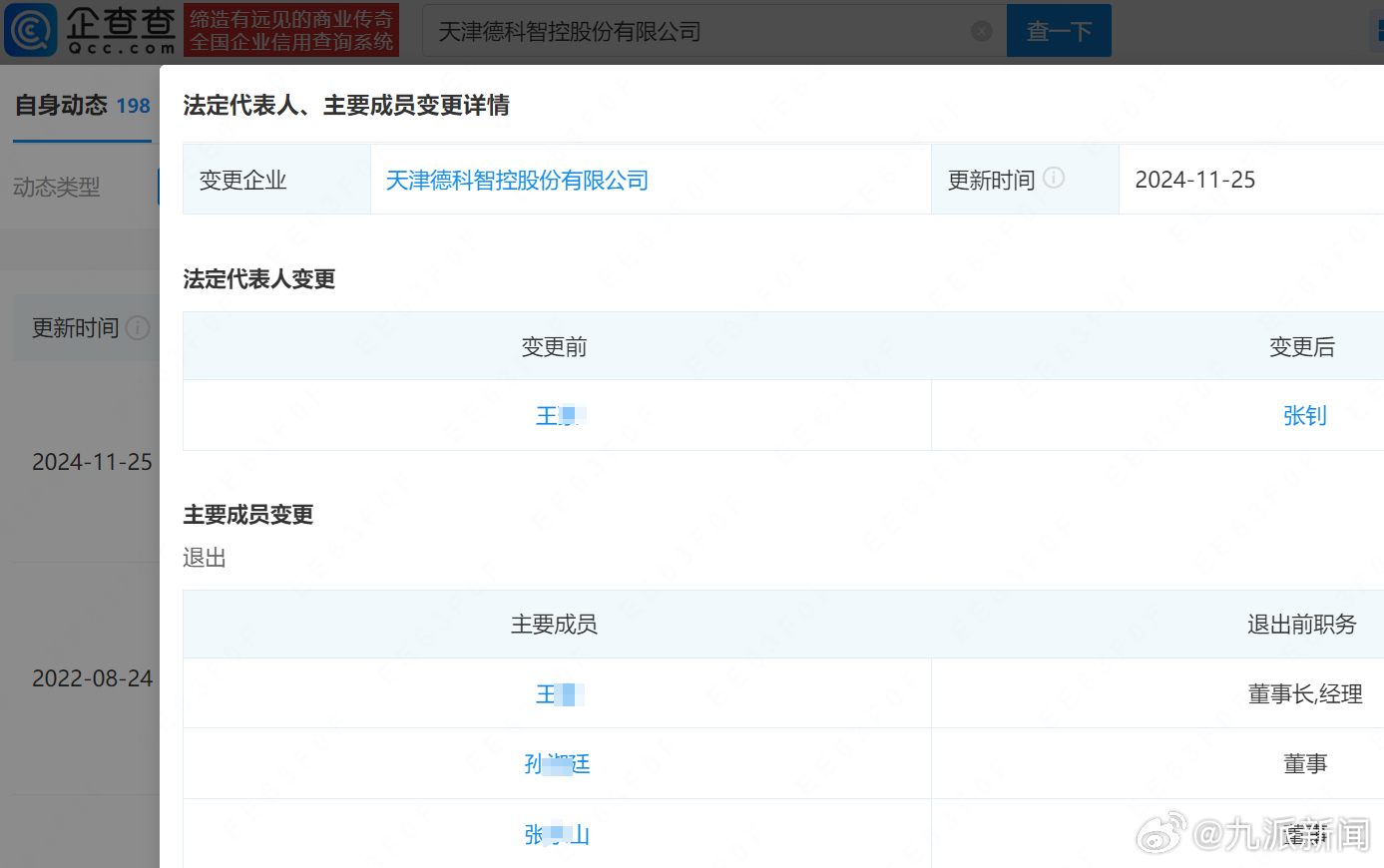Click the red 全国企业信用查询系统 banner
Image resolution: width=1384 pixels, height=868 pixels.
tap(291, 30)
